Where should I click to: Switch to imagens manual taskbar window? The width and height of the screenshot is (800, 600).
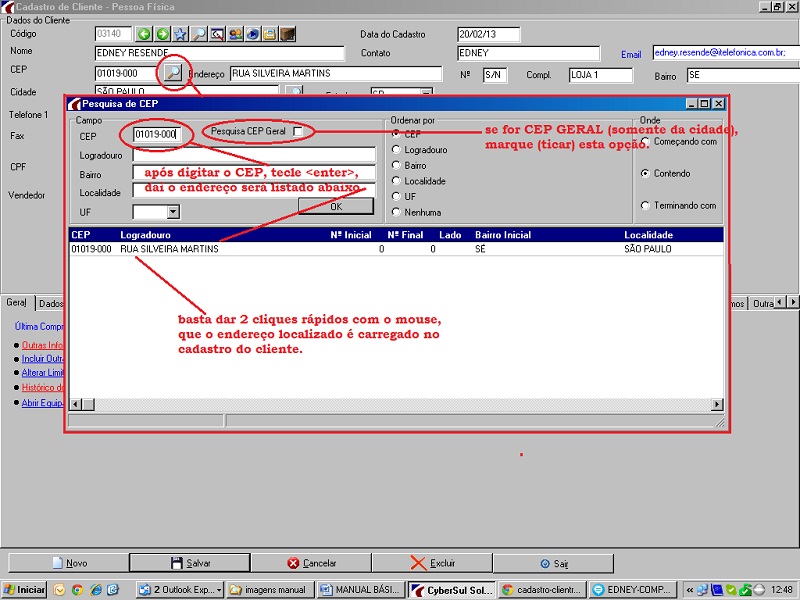(x=270, y=590)
